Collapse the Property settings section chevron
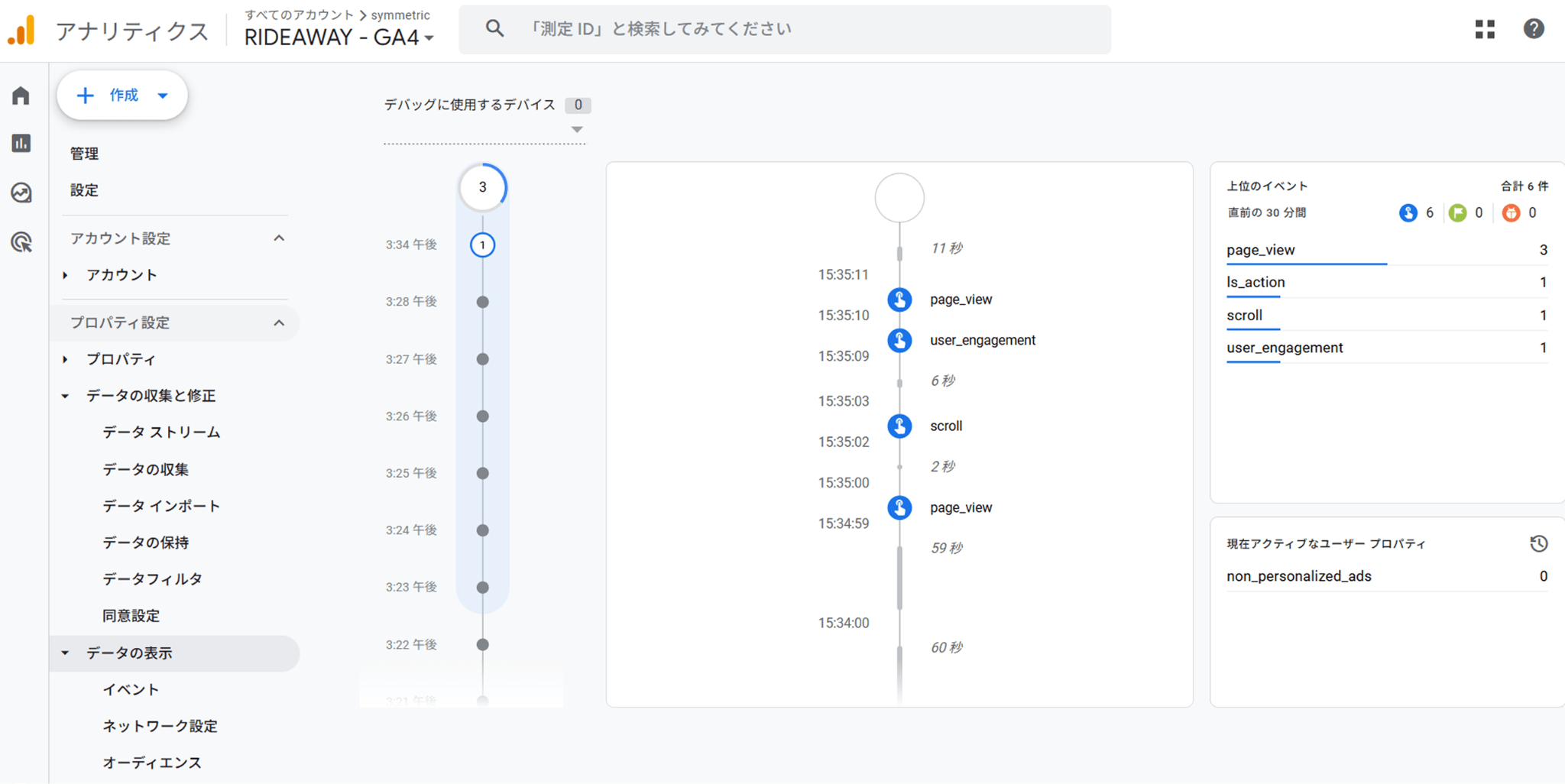The image size is (1565, 784). click(279, 322)
